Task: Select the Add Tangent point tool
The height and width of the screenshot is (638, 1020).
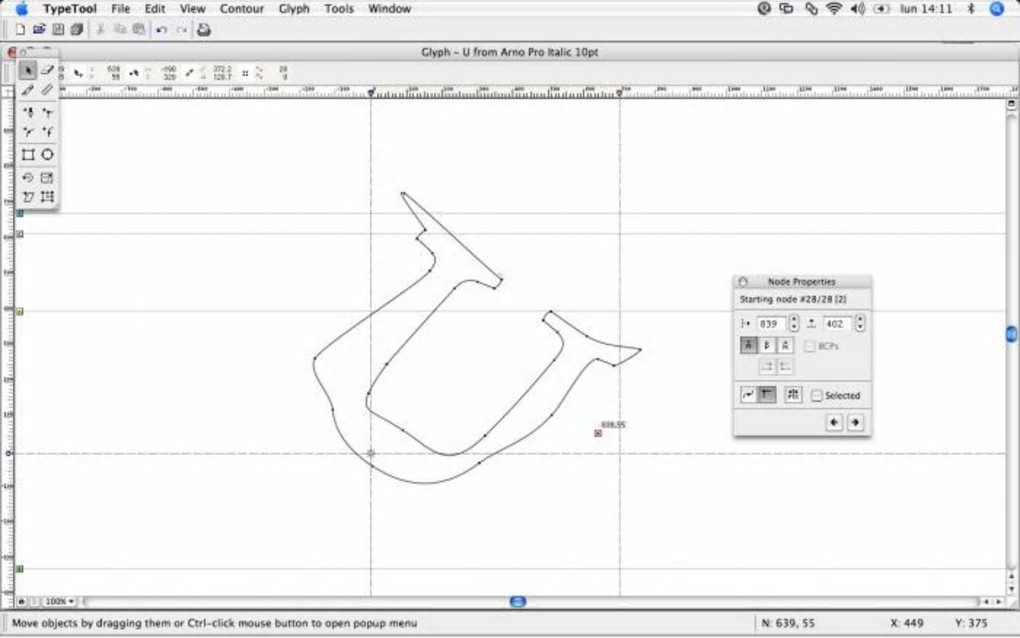Action: [47, 113]
